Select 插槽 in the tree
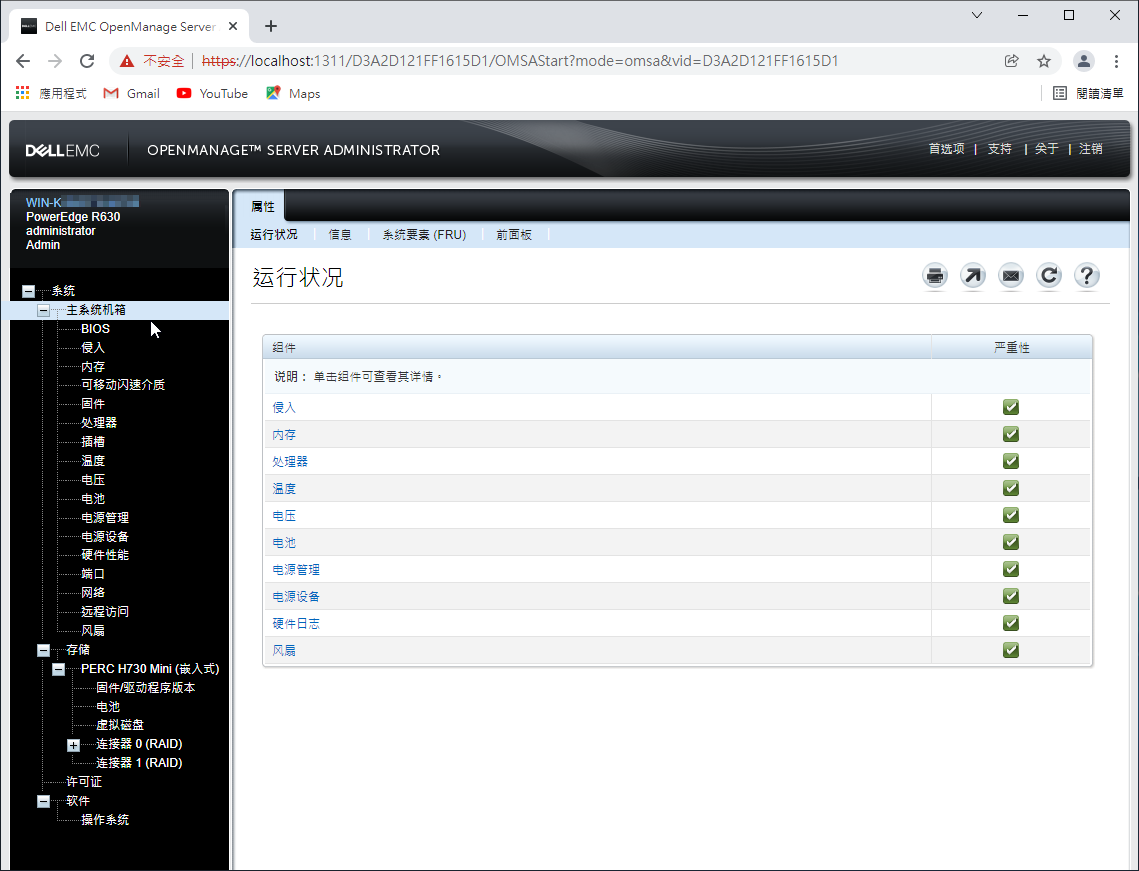The height and width of the screenshot is (871, 1139). pos(93,442)
